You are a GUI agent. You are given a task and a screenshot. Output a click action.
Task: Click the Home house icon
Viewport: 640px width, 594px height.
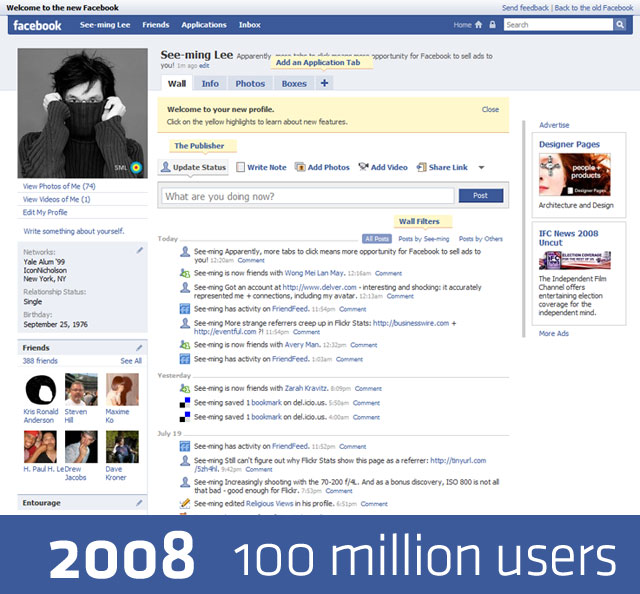coord(478,24)
